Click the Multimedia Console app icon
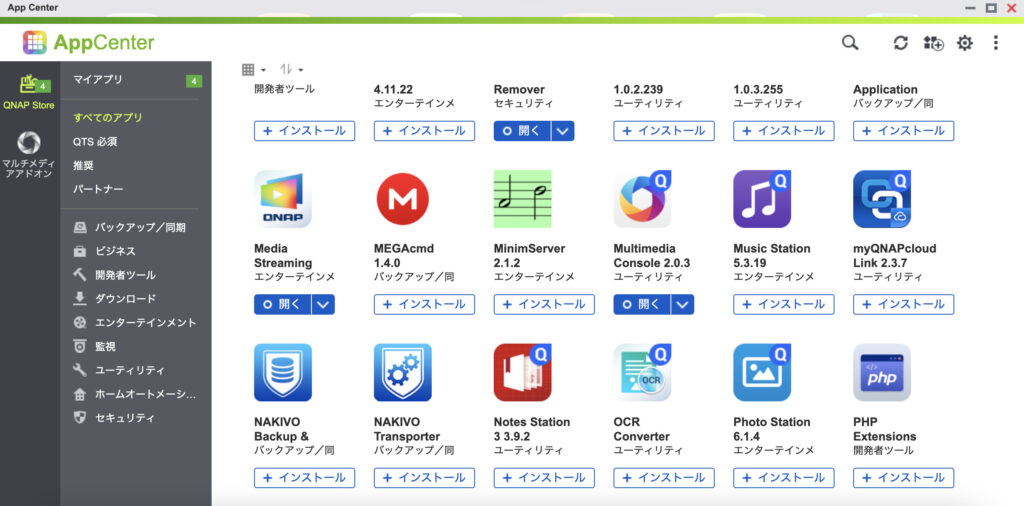This screenshot has width=1024, height=506. click(x=642, y=199)
